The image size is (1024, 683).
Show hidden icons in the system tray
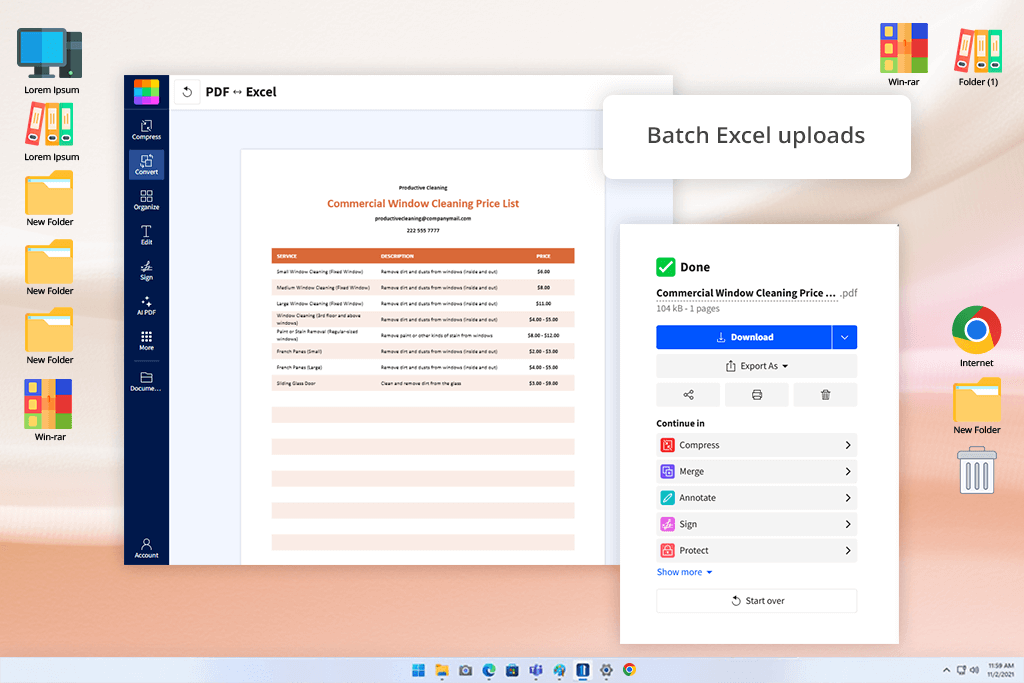coord(946,670)
